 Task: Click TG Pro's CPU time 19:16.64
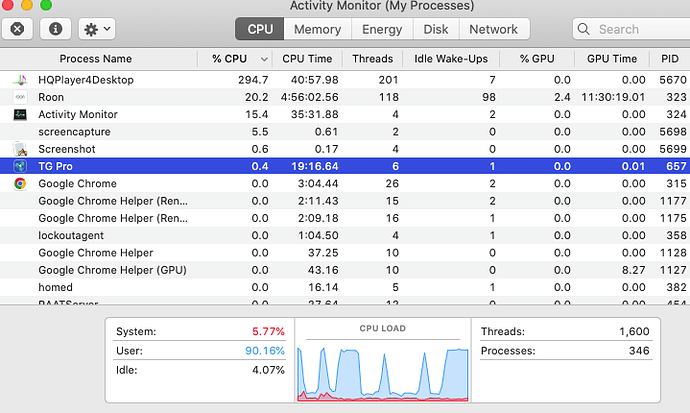click(315, 166)
